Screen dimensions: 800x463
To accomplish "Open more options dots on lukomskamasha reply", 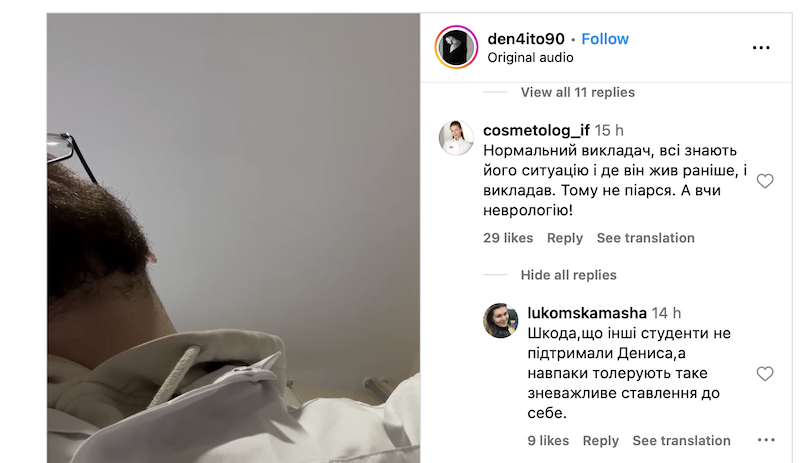I will pos(766,440).
